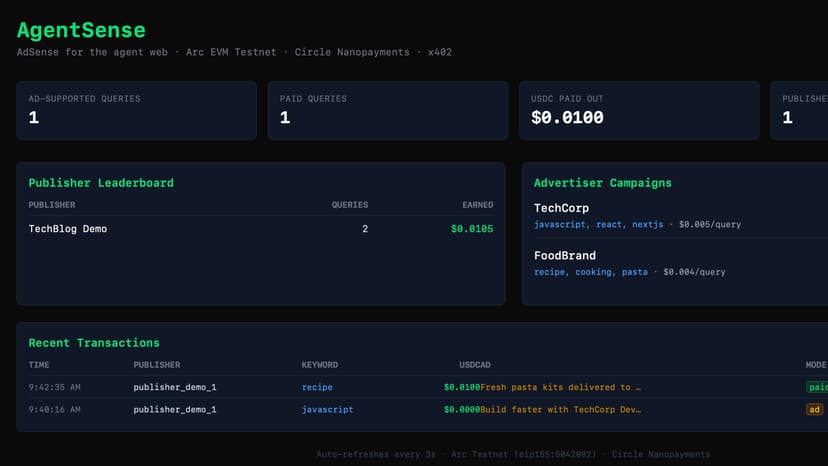Click the $0.0100 transaction amount
Viewport: 828px width, 466px height.
[x=462, y=387]
